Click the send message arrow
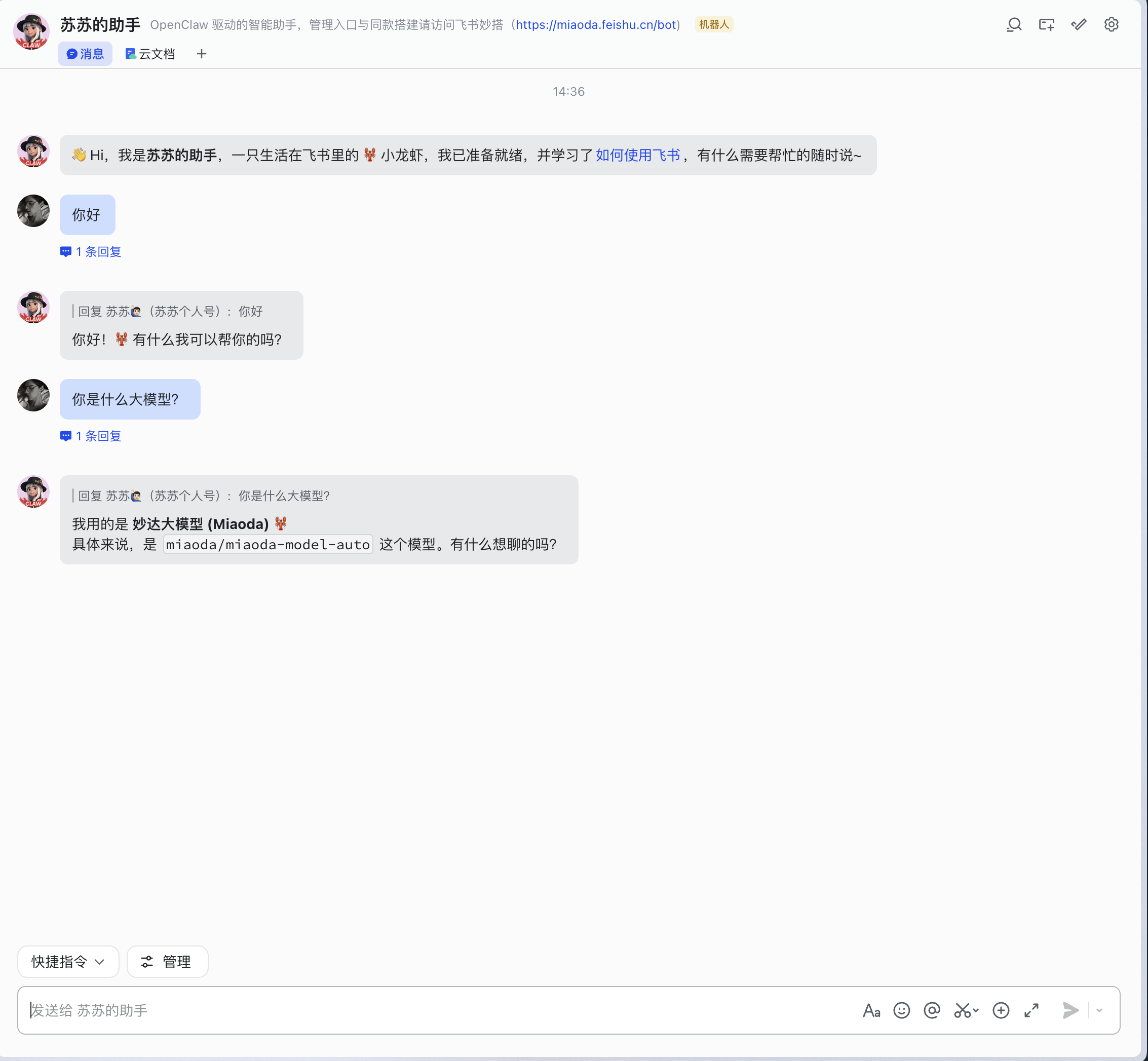The height and width of the screenshot is (1061, 1148). (1070, 1010)
